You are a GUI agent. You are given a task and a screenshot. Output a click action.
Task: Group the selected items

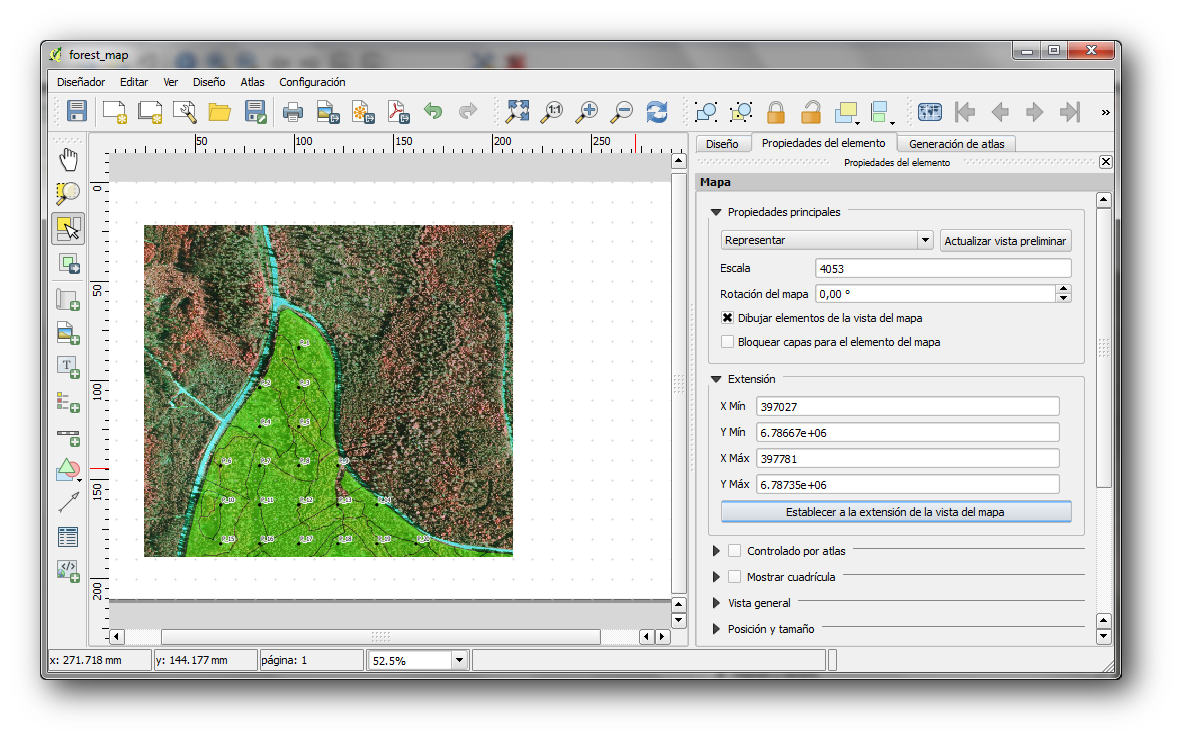click(706, 112)
